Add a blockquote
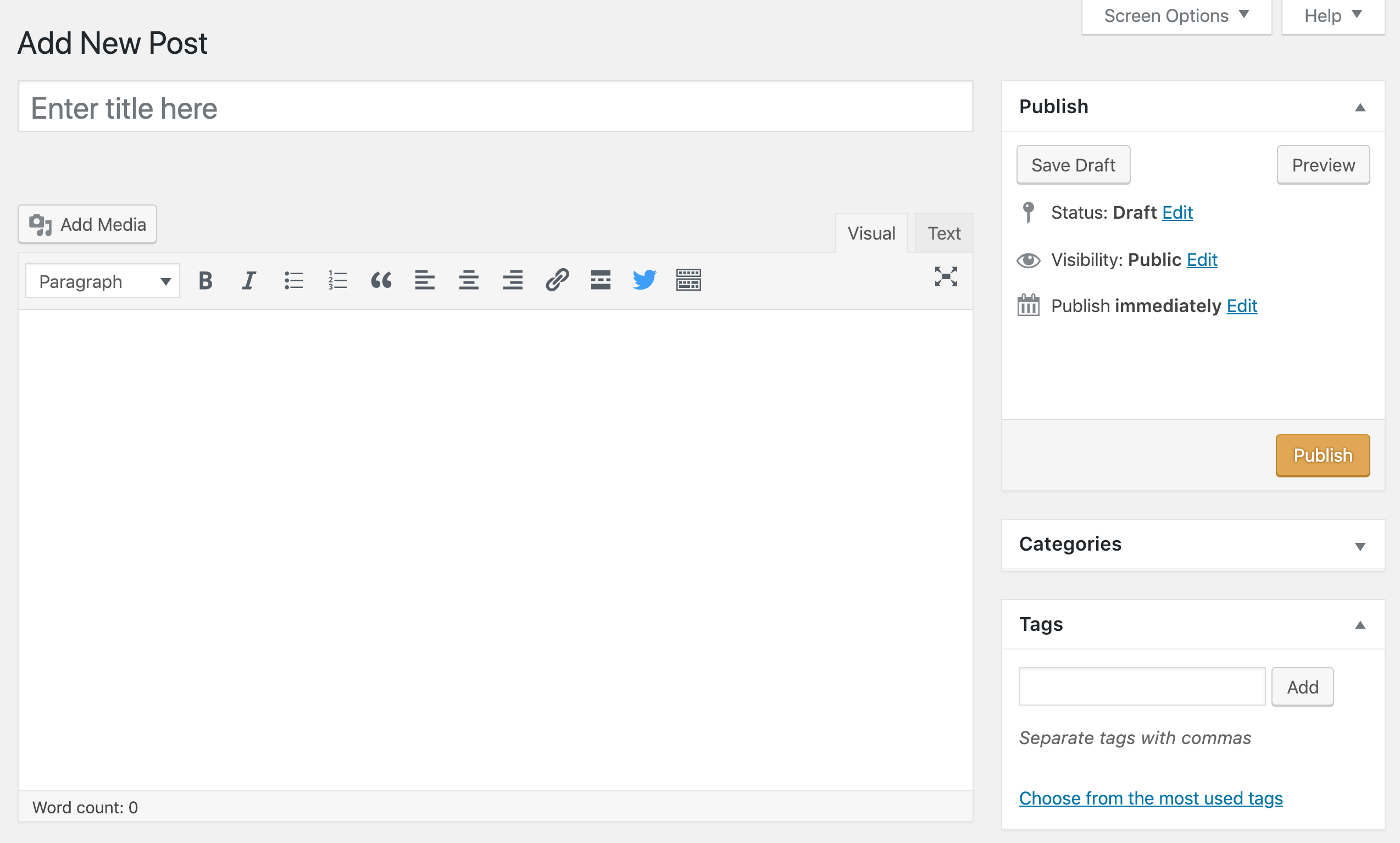1400x843 pixels. 381,280
